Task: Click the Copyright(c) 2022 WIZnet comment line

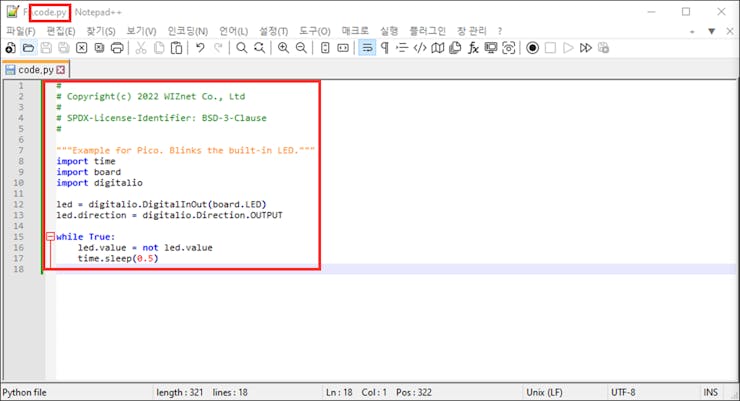Action: tap(151, 96)
